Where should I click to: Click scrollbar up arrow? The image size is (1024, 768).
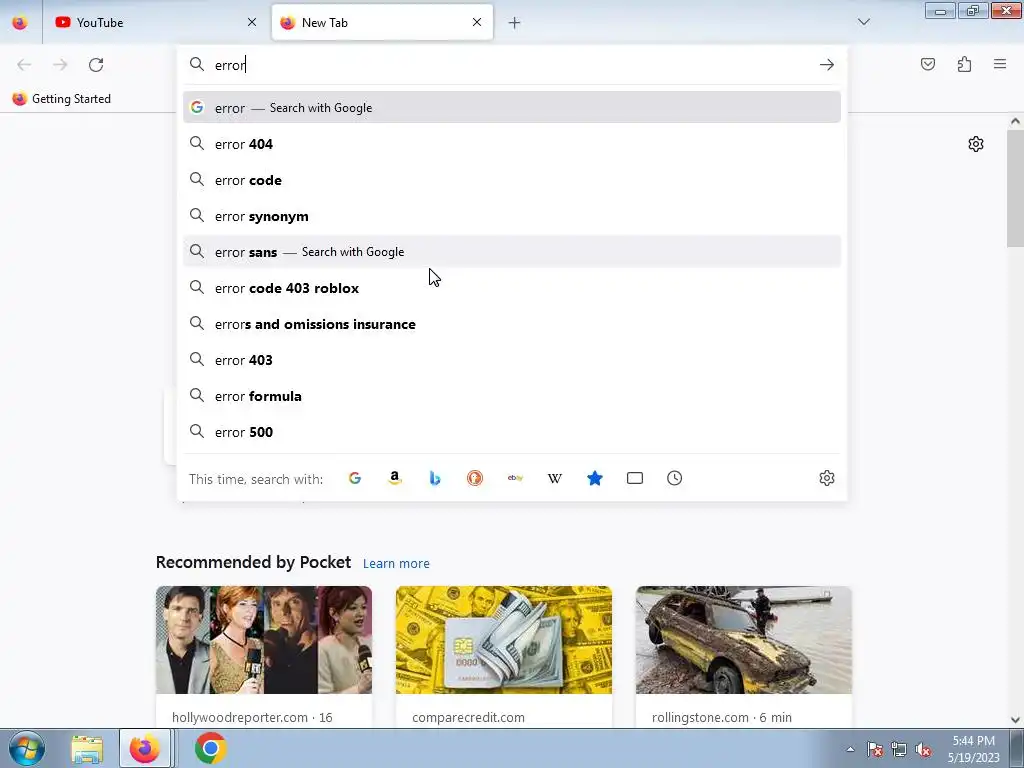tap(1015, 121)
